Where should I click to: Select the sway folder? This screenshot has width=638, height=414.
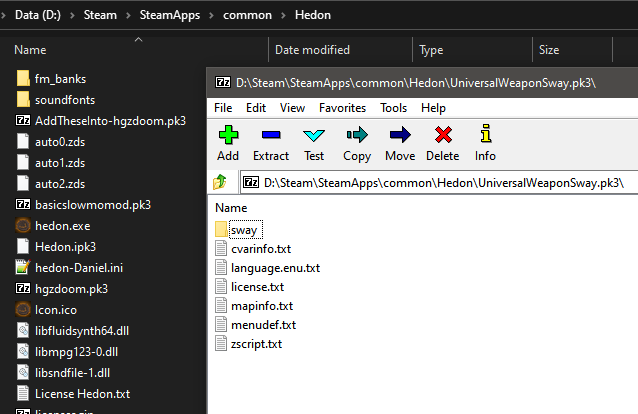tap(243, 230)
